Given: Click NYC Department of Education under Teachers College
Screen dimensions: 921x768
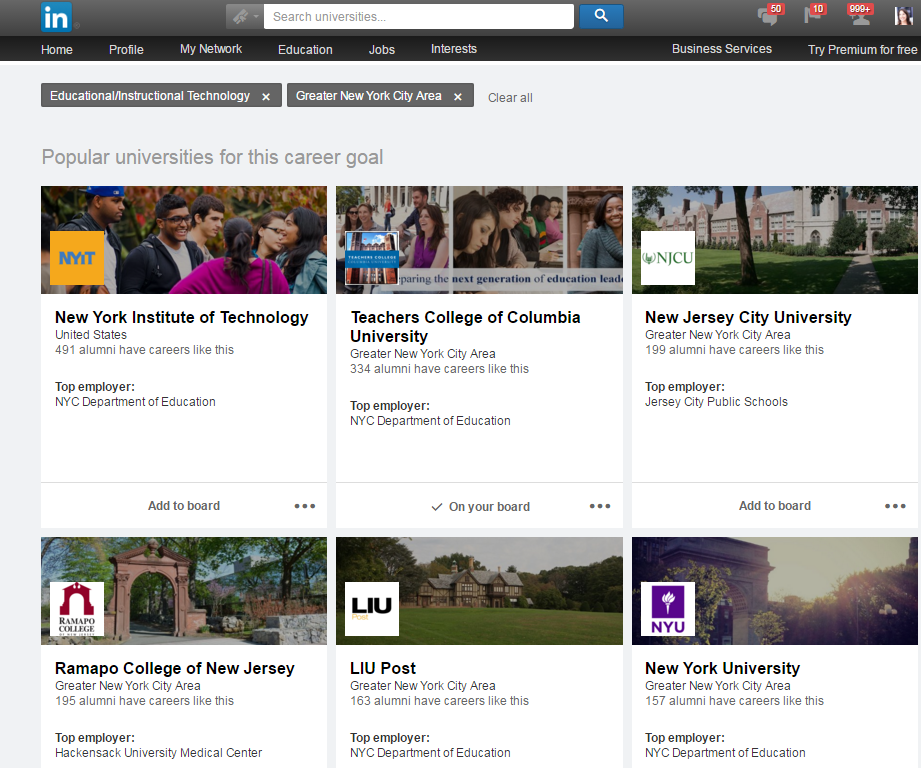Looking at the screenshot, I should coord(430,420).
